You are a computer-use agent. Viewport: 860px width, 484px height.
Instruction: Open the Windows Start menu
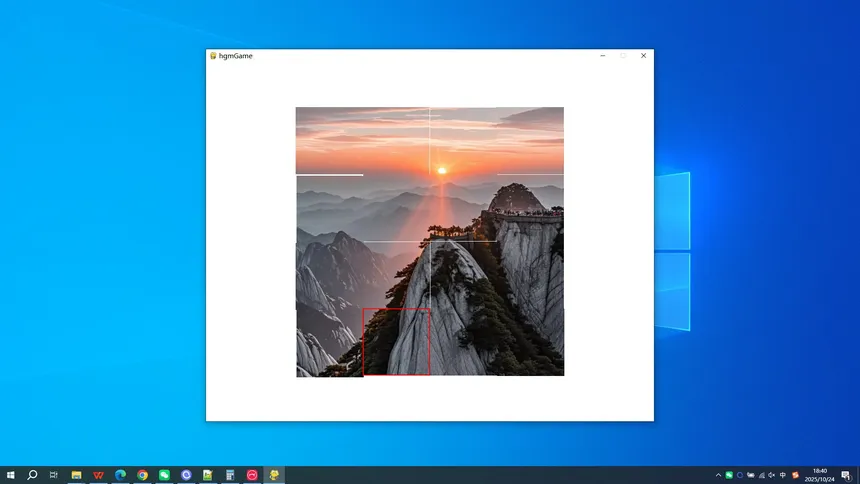(10, 475)
